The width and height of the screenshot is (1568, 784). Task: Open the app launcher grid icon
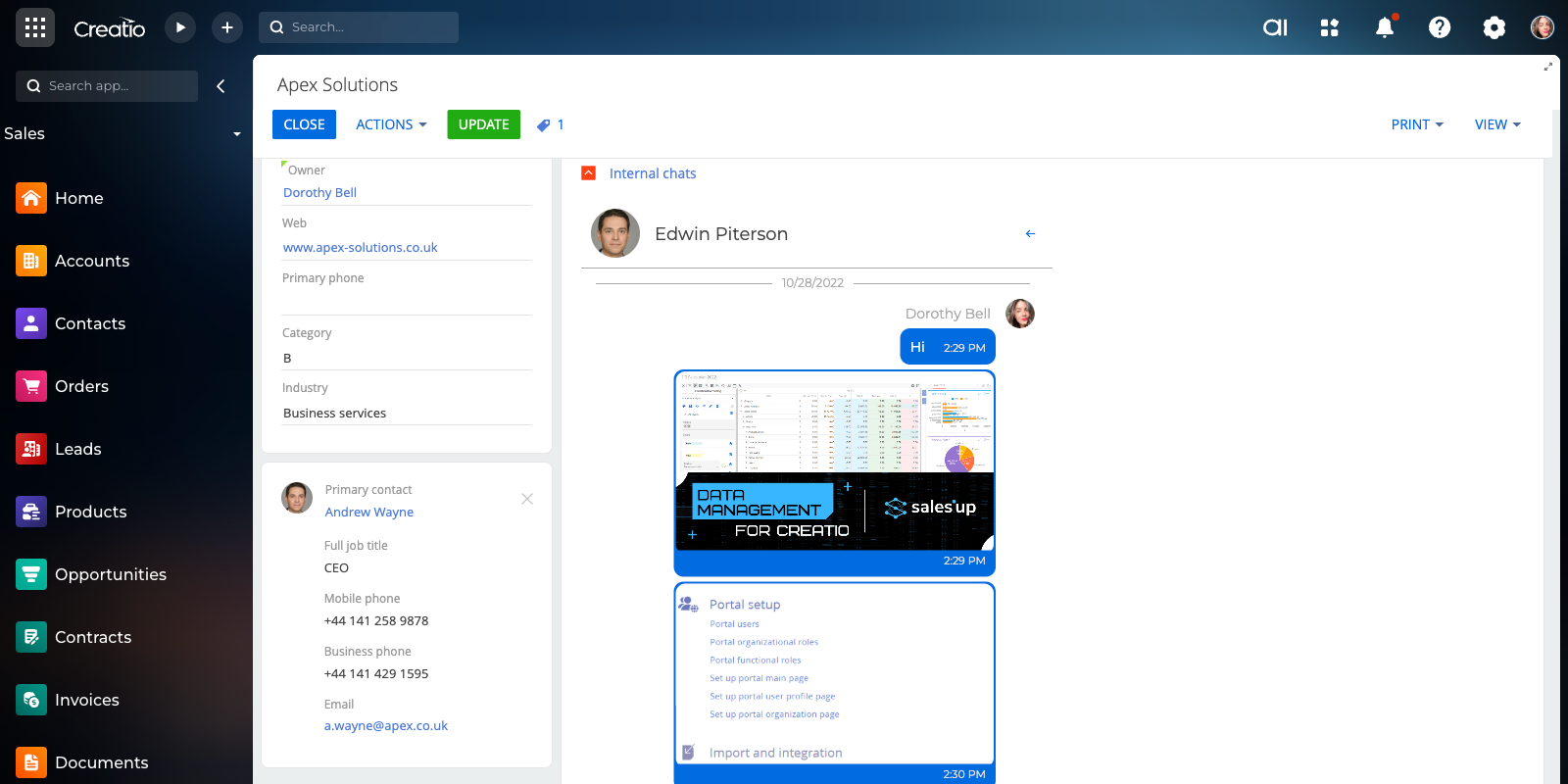(x=35, y=27)
